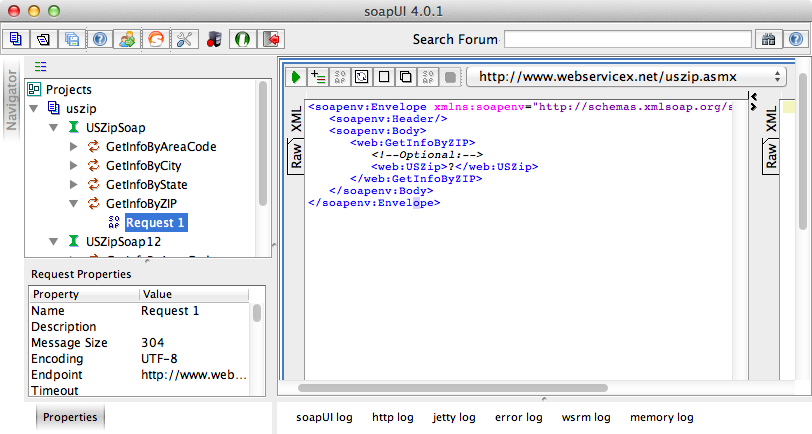812x434 pixels.
Task: Click the request editor horizontal scrollbar
Action: [x=453, y=388]
